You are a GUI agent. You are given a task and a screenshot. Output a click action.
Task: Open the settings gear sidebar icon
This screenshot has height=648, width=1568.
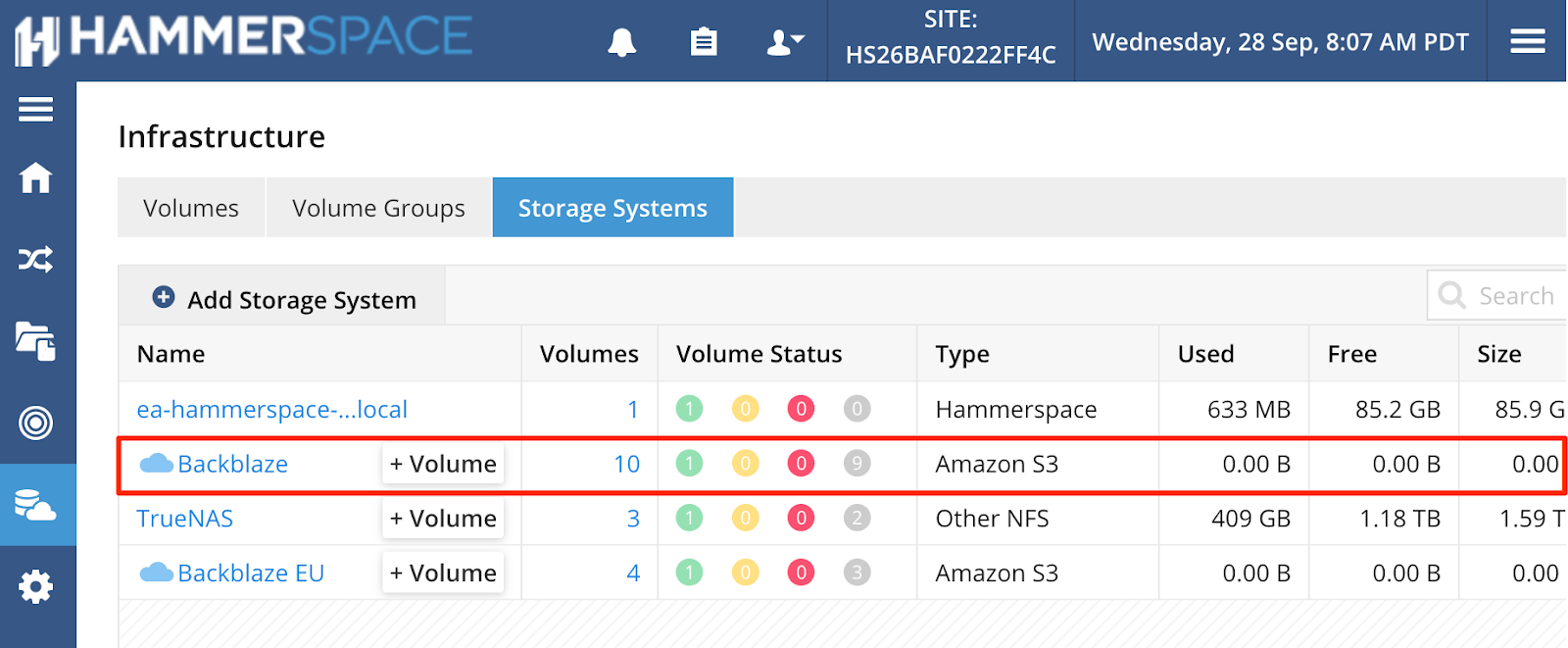click(36, 587)
